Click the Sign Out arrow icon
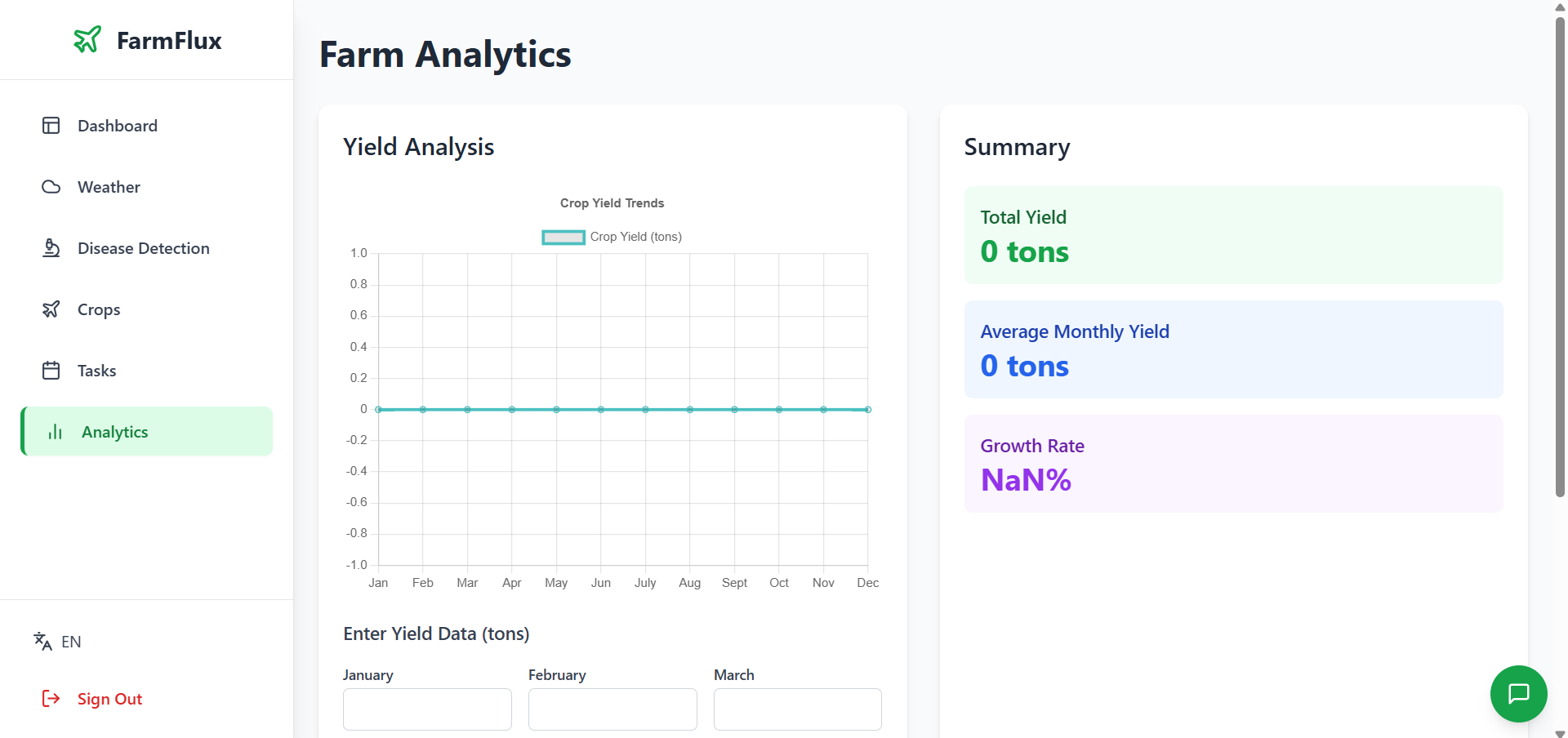The width and height of the screenshot is (1568, 738). pyautogui.click(x=51, y=699)
